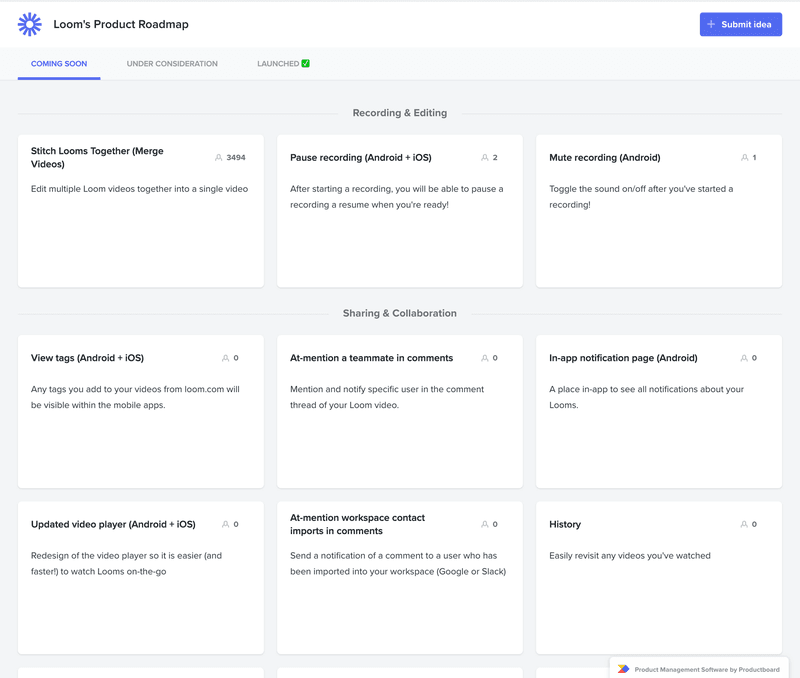800x678 pixels.
Task: Open the Stitch Looms Together card title
Action: click(97, 158)
